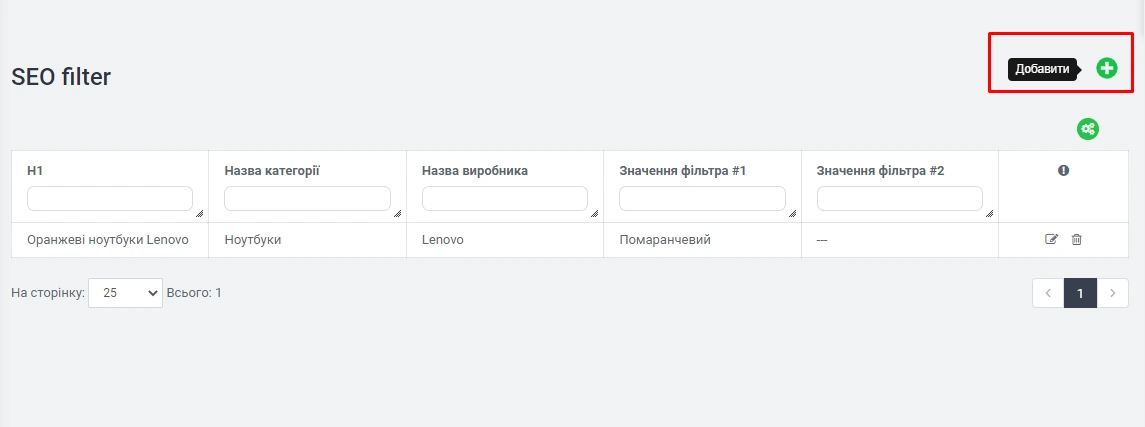Image resolution: width=1145 pixels, height=427 pixels.
Task: Open settings via green gears icon
Action: point(1088,129)
